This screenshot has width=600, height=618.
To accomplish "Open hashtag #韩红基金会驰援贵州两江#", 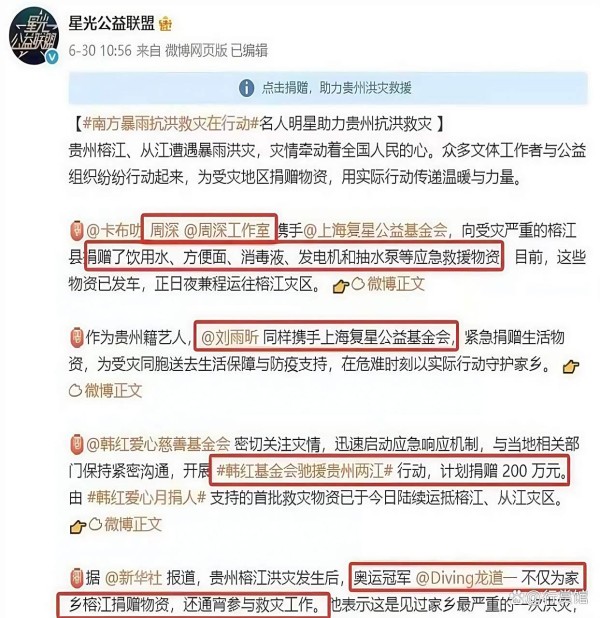I will click(305, 471).
